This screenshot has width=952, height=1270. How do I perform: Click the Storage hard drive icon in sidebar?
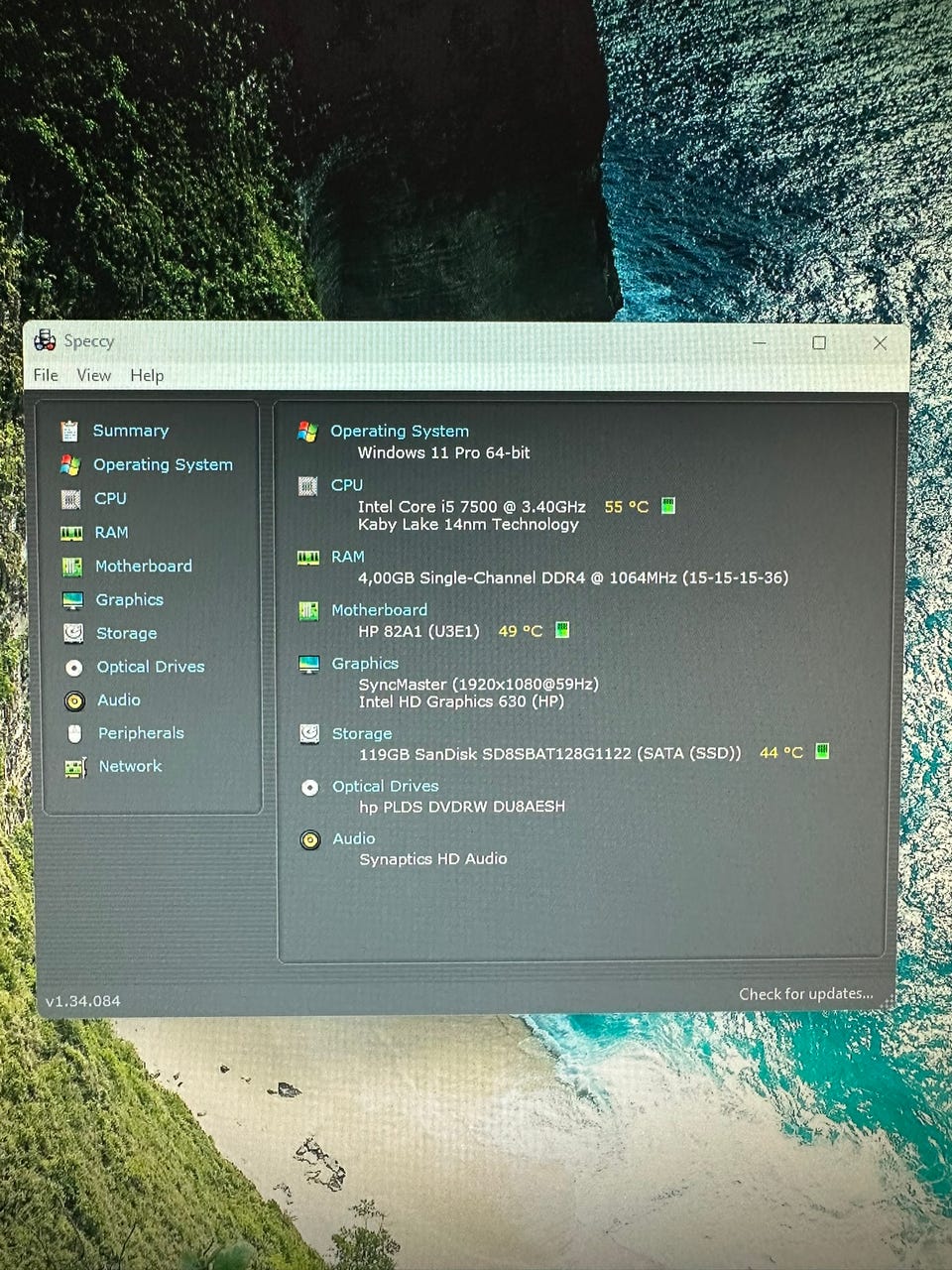point(73,633)
